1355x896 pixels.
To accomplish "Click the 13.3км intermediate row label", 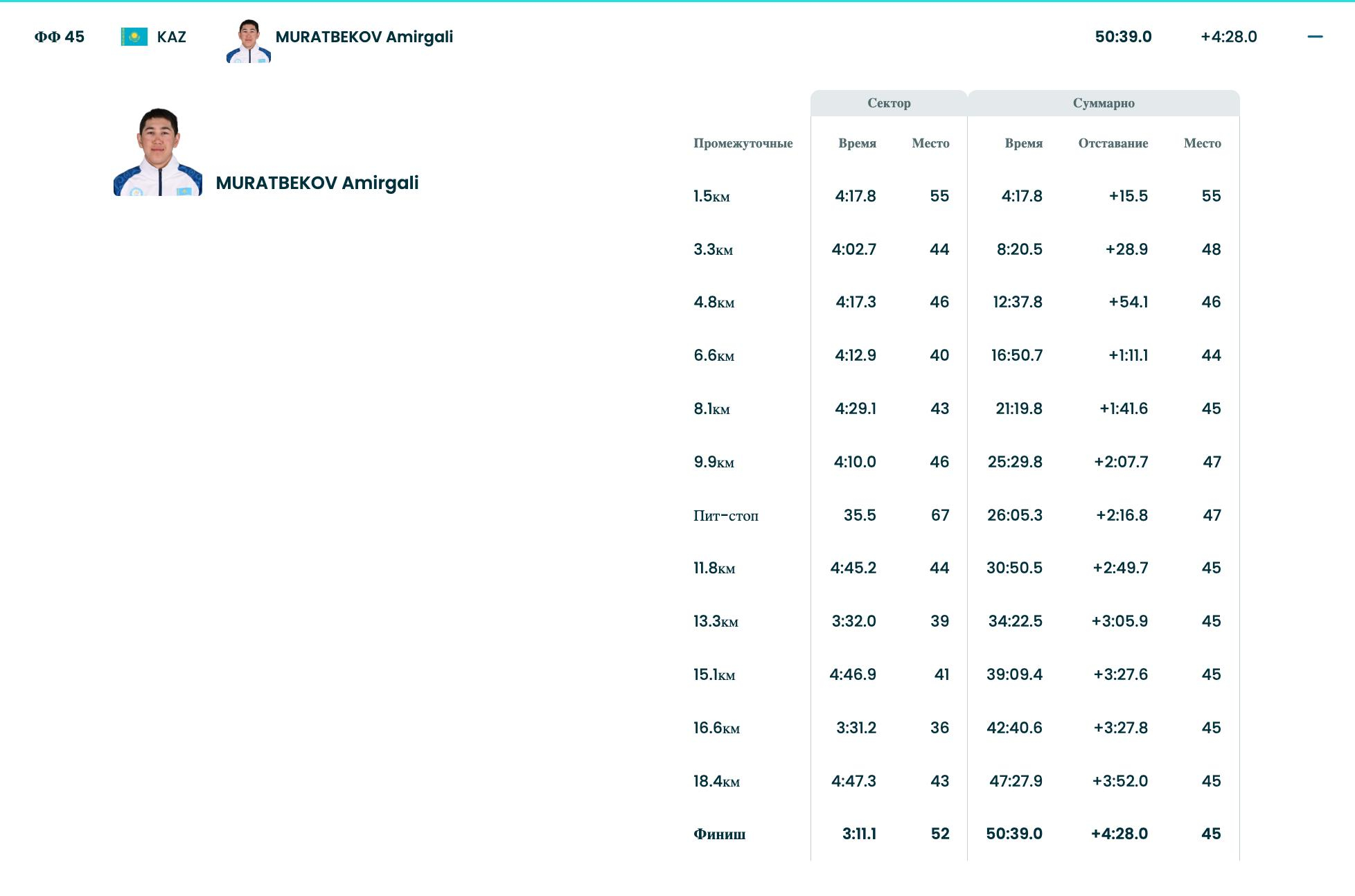I will point(716,622).
